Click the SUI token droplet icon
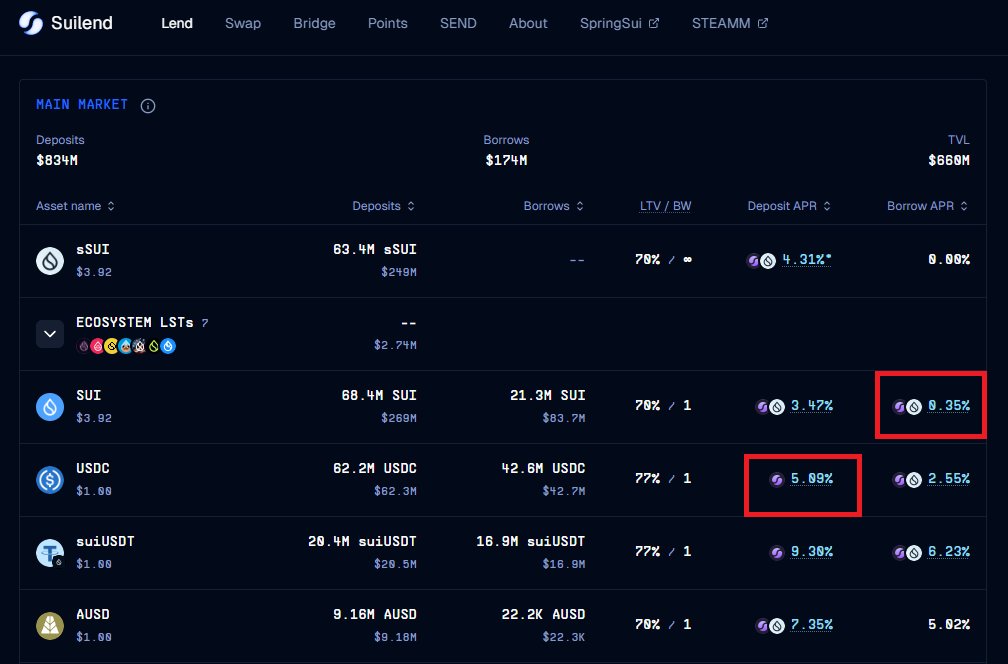 [50, 407]
